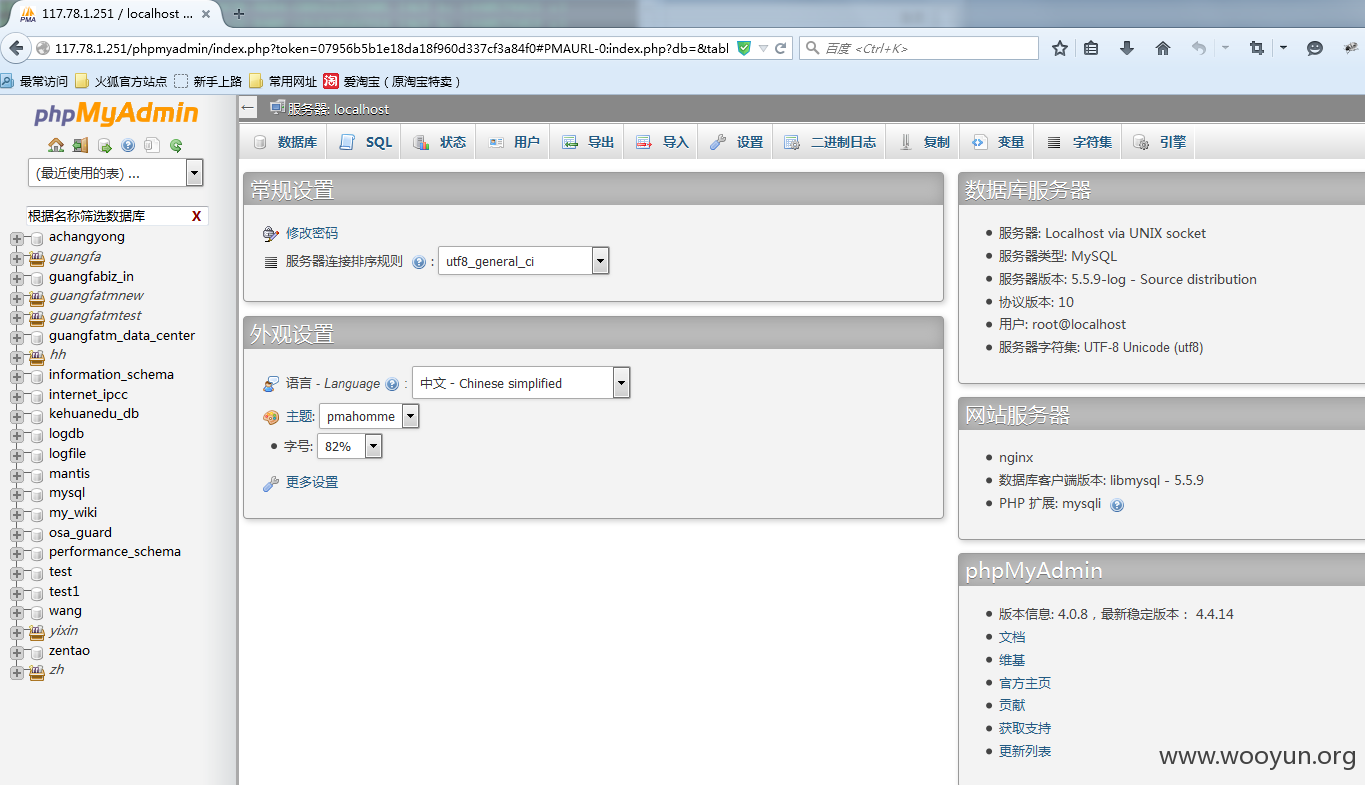This screenshot has width=1365, height=785.
Task: Open the utf8_general_ci collation dropdown
Action: [523, 262]
